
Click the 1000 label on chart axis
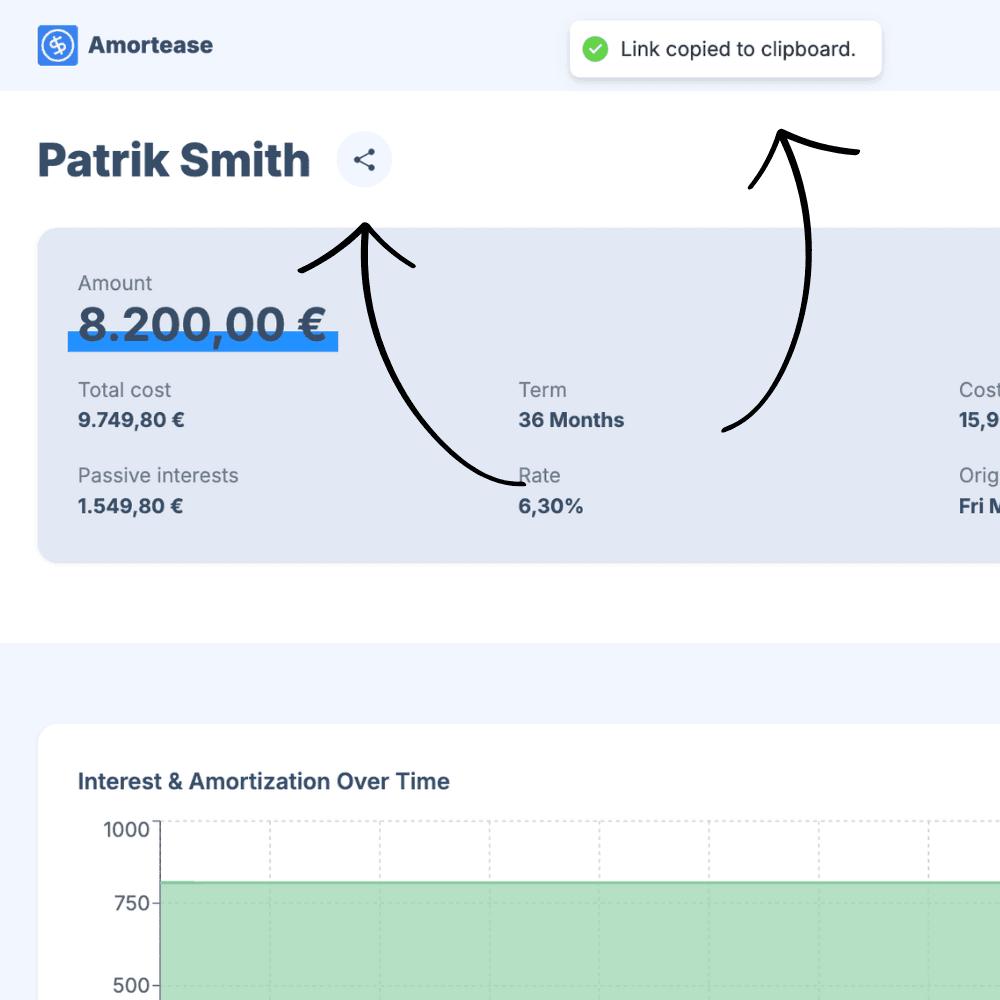point(126,829)
